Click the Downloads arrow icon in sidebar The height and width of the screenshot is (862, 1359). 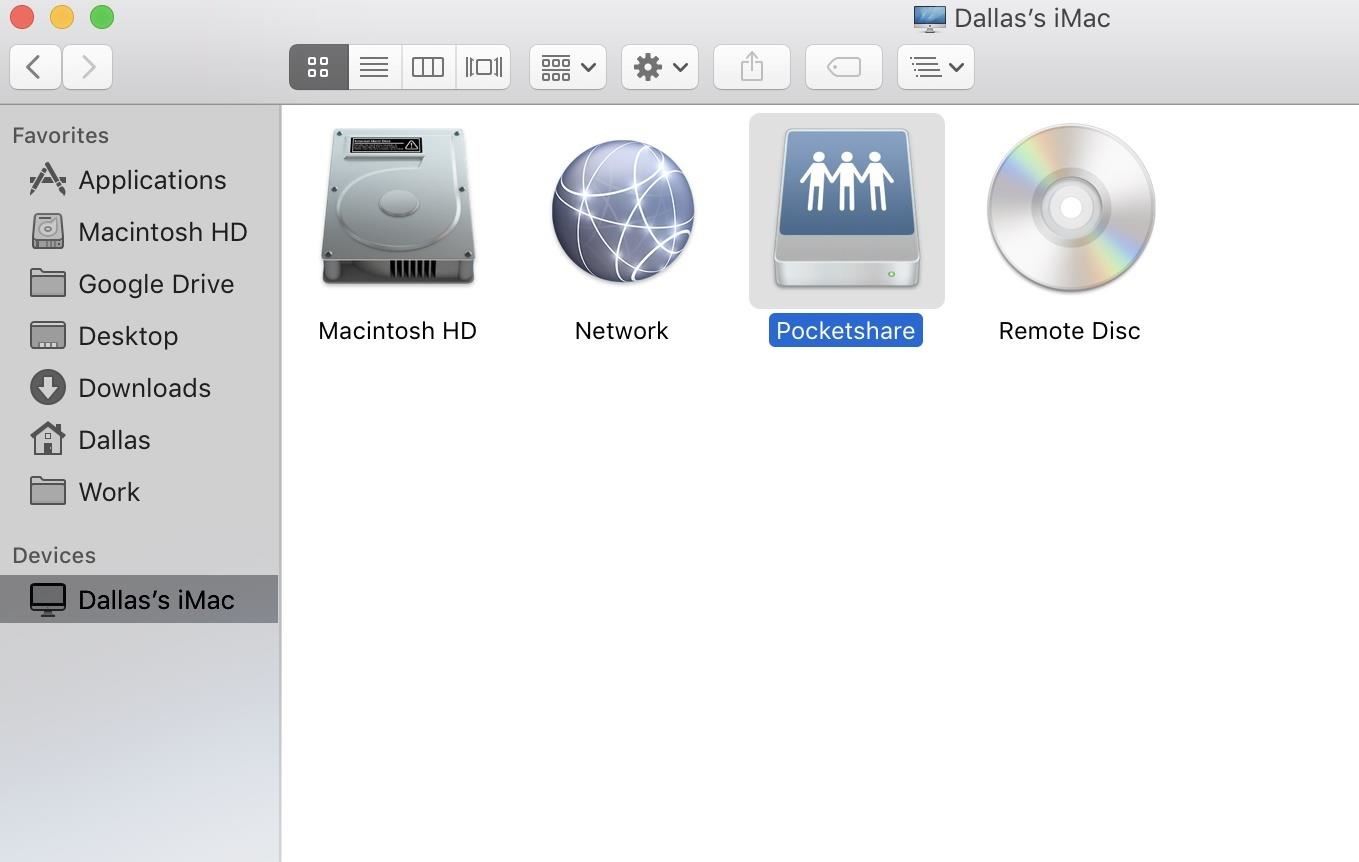click(x=47, y=388)
